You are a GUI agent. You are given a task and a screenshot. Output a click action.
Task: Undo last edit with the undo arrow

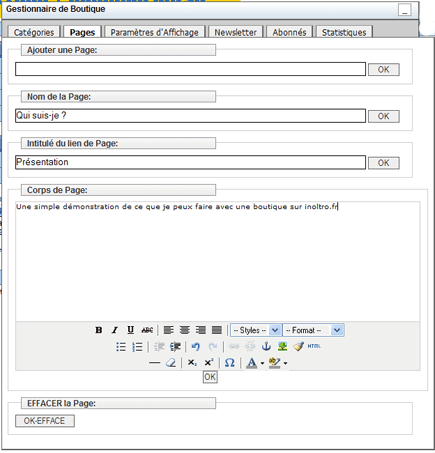[x=196, y=347]
